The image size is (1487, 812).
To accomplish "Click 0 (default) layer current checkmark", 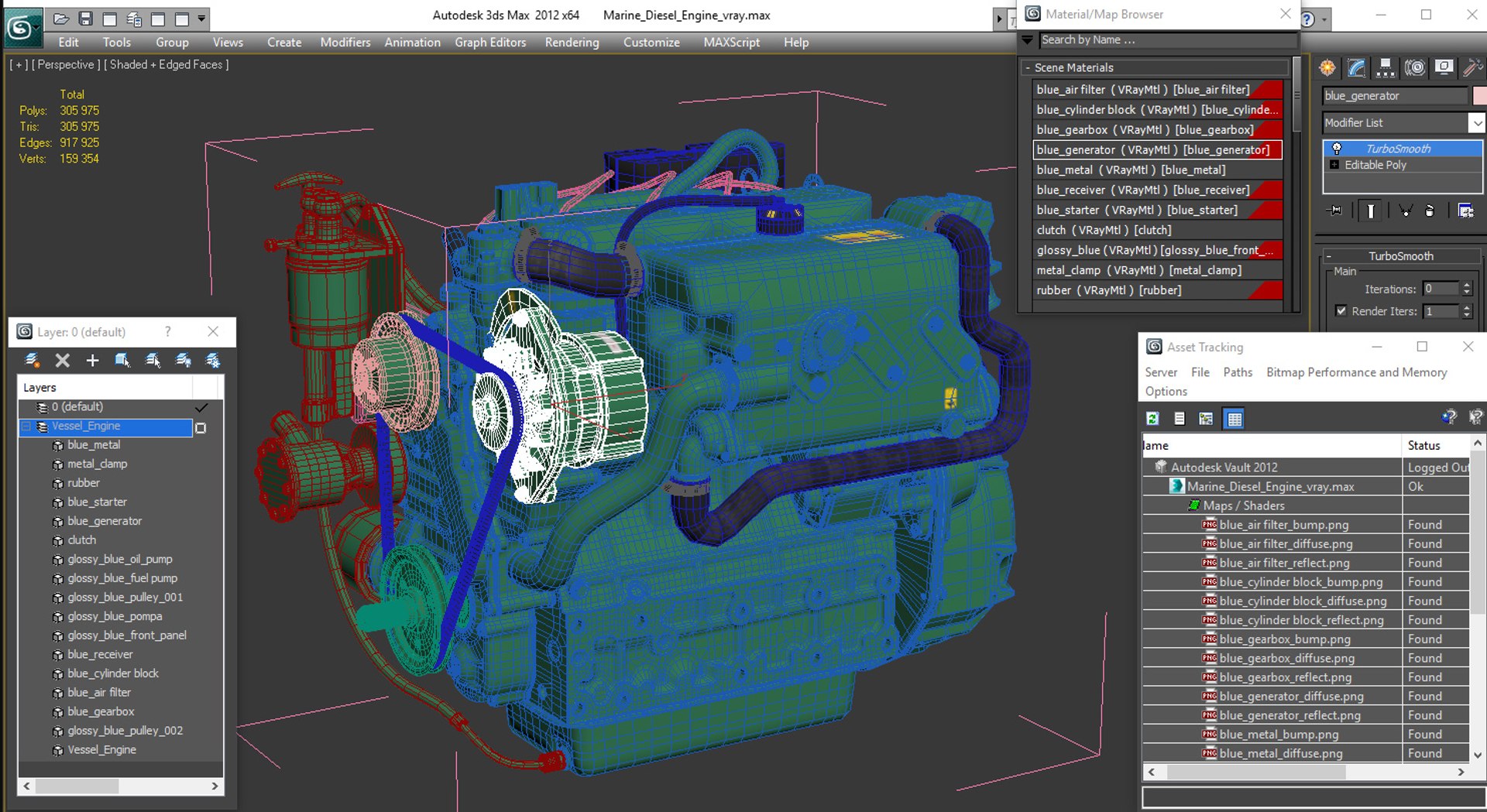I will point(201,407).
